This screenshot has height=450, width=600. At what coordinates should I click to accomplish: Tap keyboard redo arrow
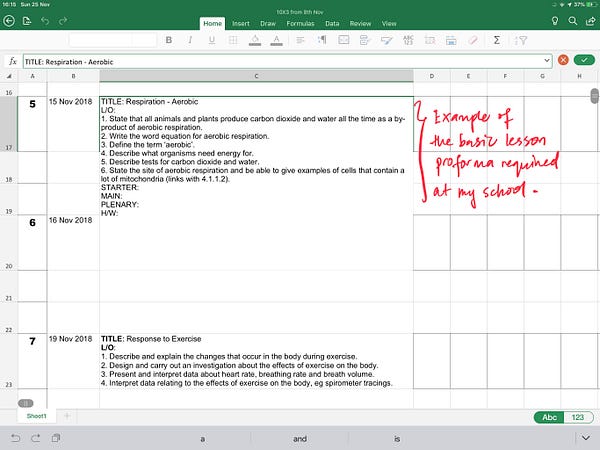coord(36,438)
